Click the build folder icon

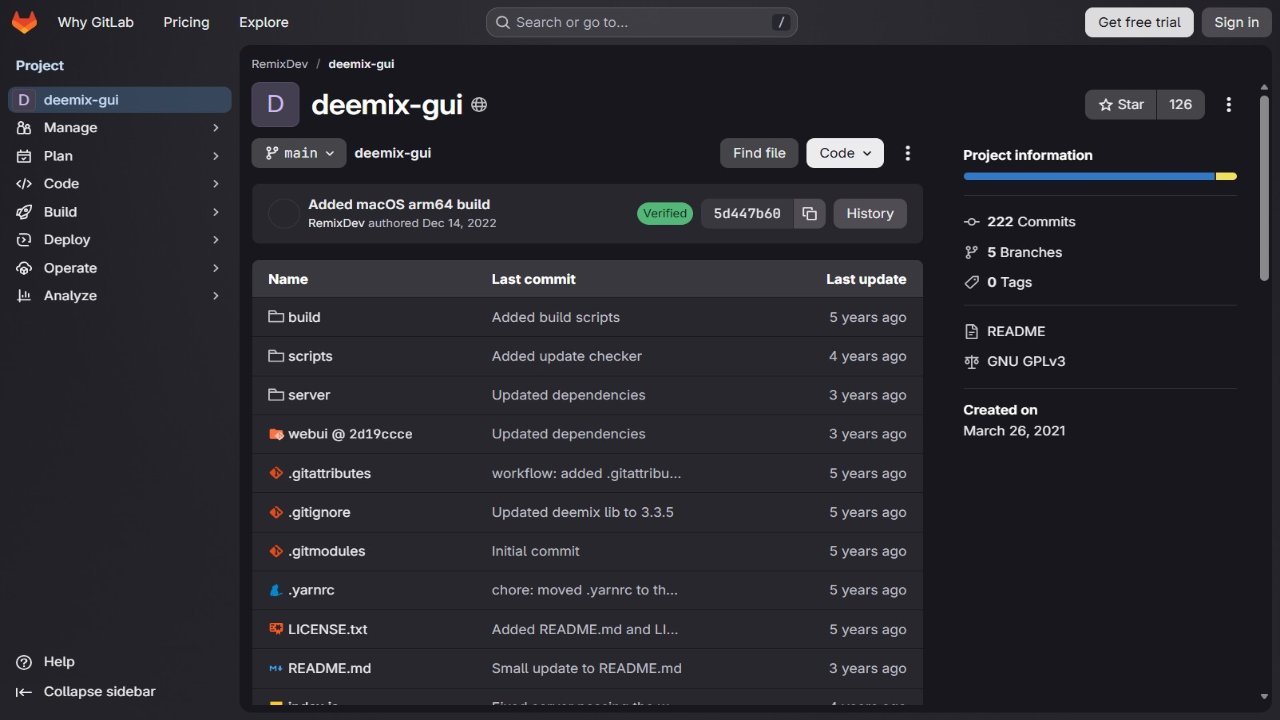point(276,317)
